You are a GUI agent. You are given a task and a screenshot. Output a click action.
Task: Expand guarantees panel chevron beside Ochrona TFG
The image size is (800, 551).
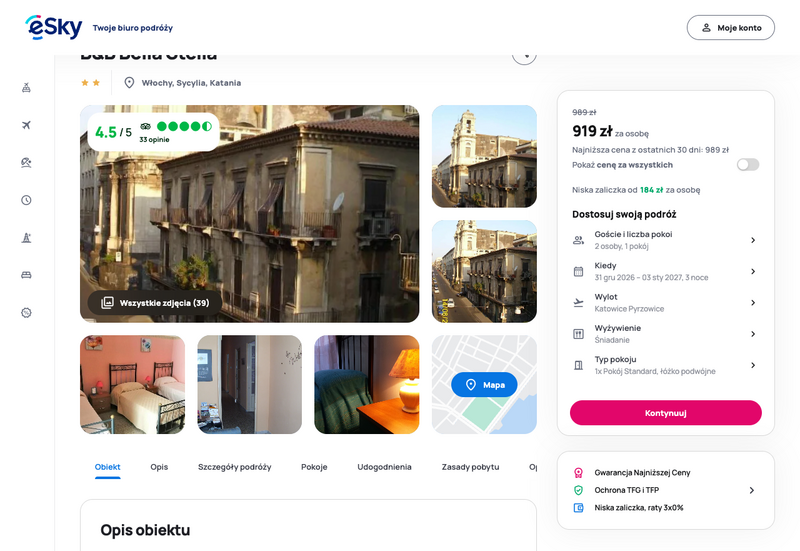752,490
